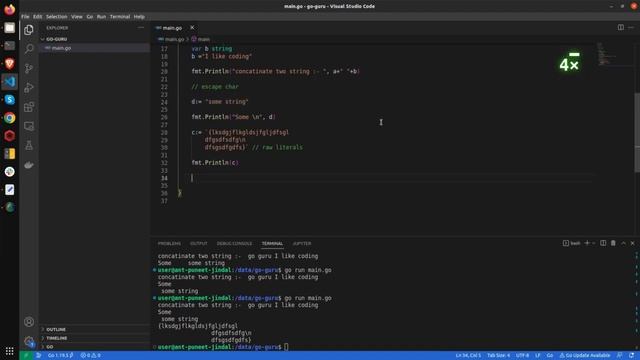Launch Google Chrome from the dock
This screenshot has width=640, height=360.
pyautogui.click(x=9, y=118)
